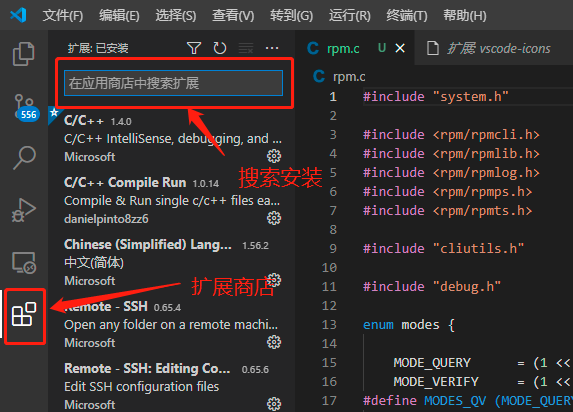
Task: Click code line #include <rpm/rpmlog.h>
Action: (x=451, y=173)
